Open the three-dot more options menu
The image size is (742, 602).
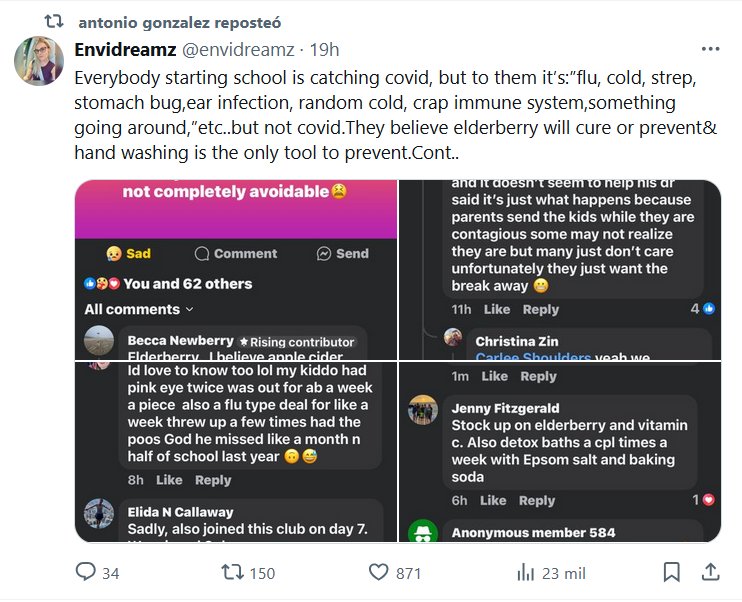[x=710, y=50]
